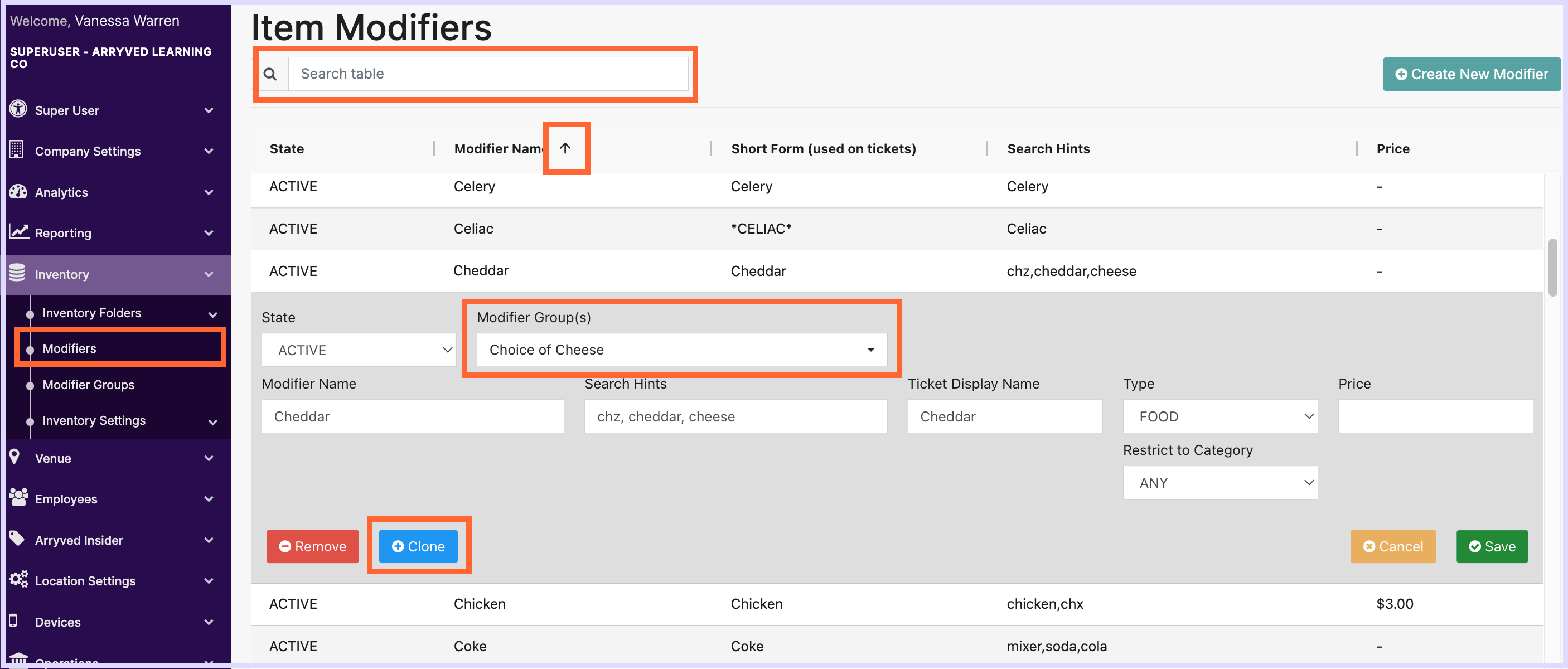The height and width of the screenshot is (669, 1568).
Task: Open Modifier Groups in sidebar
Action: (x=88, y=385)
